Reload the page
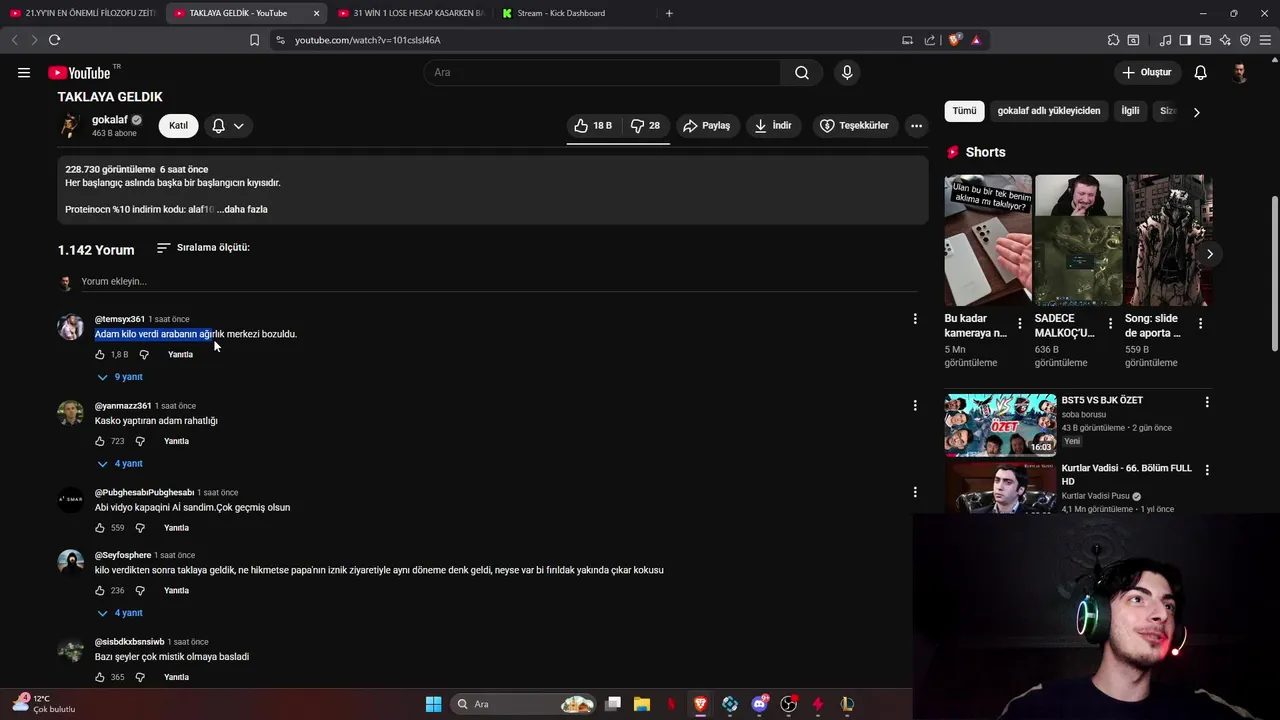 point(54,40)
